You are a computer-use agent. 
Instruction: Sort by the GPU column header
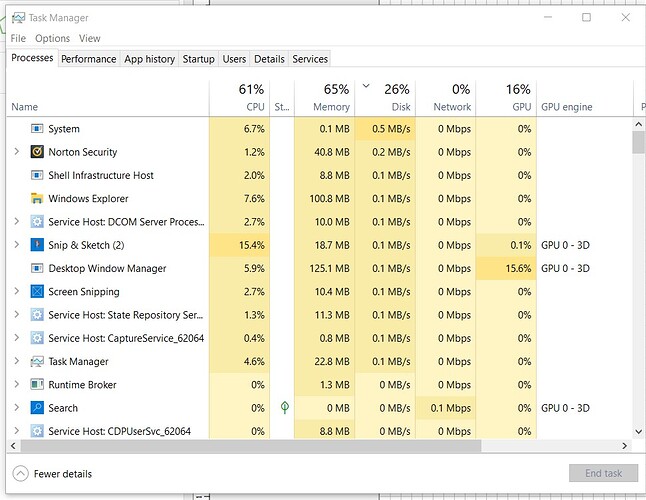pos(506,99)
